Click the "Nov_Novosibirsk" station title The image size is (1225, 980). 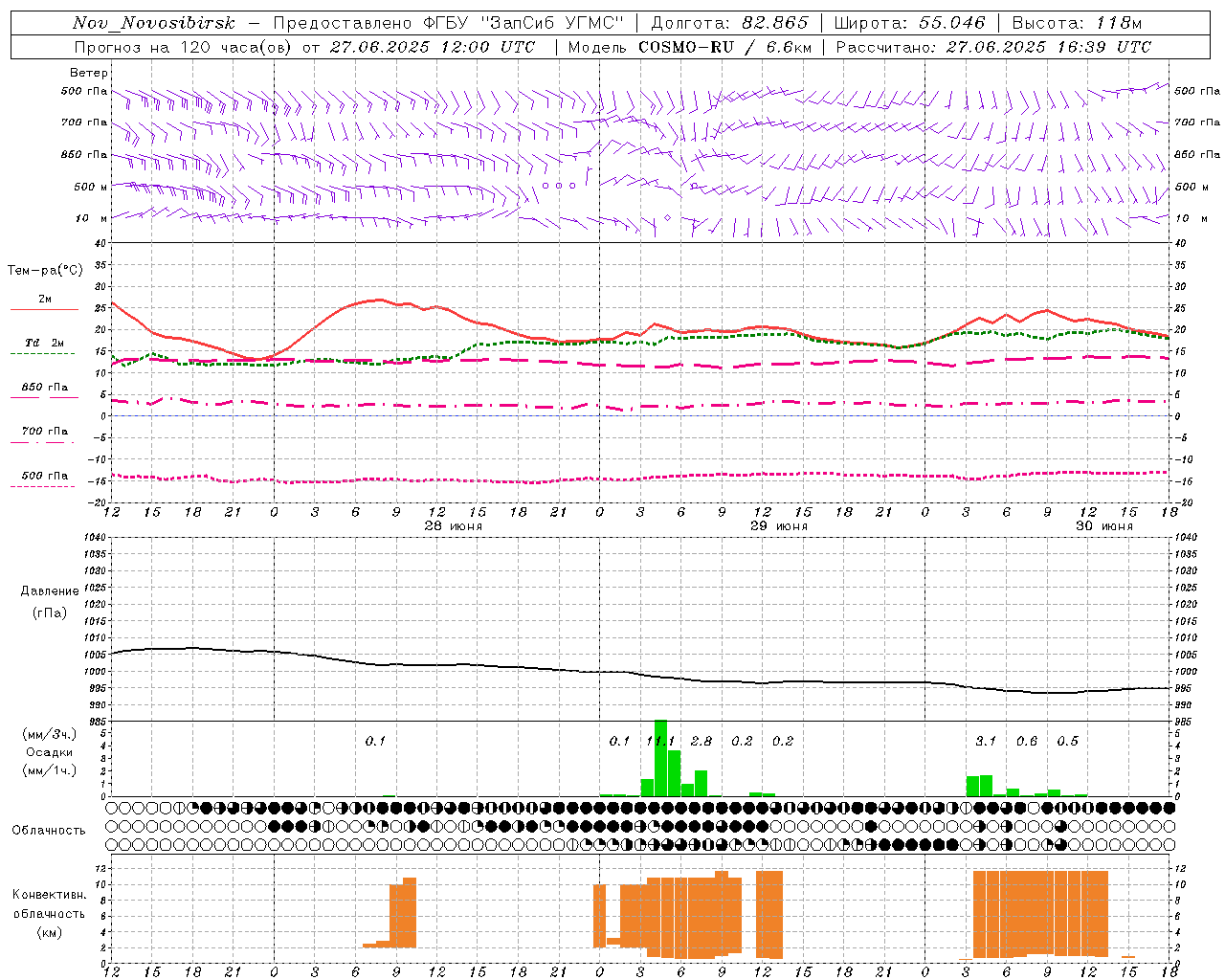click(154, 23)
